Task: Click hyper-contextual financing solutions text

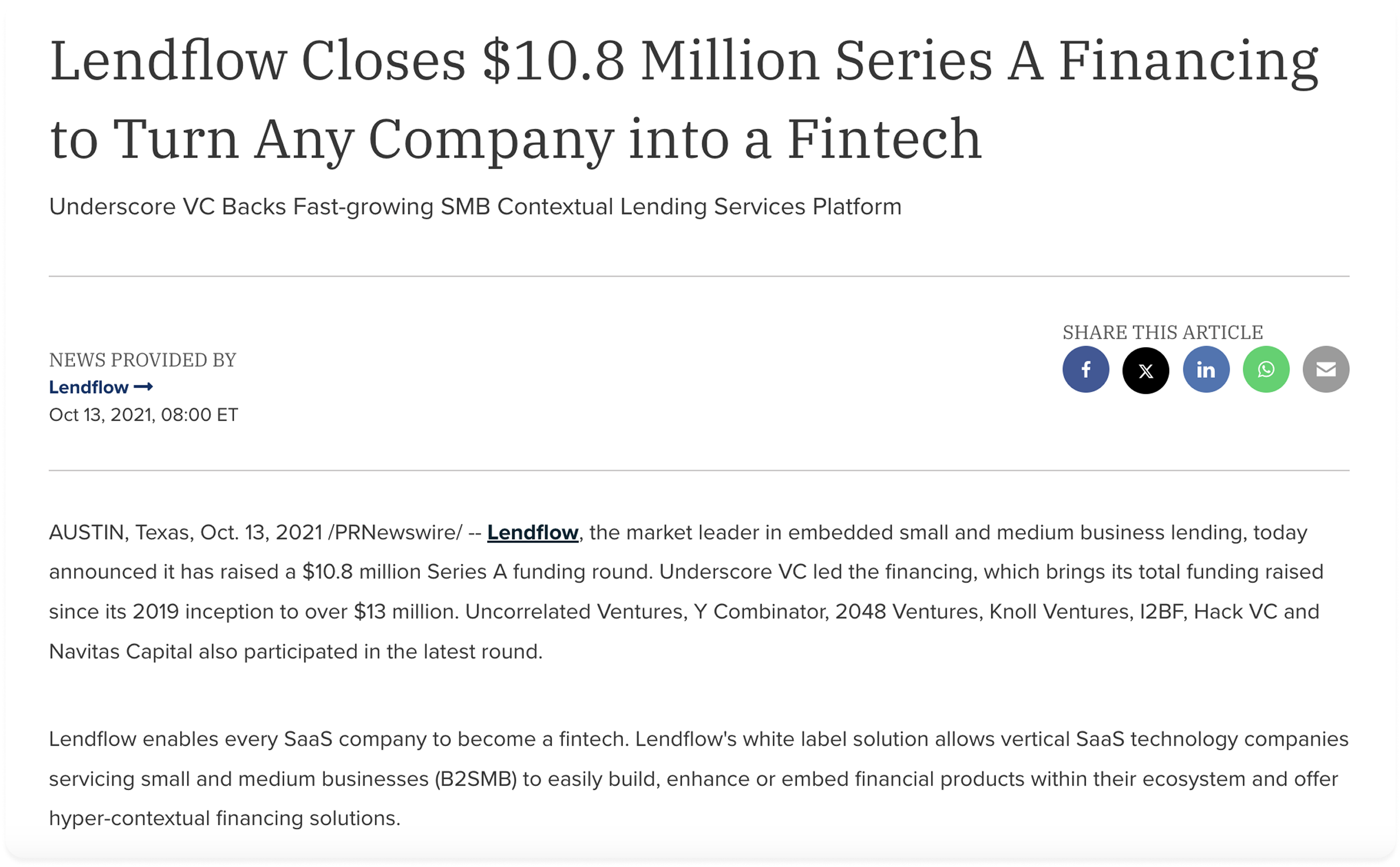Action: pyautogui.click(x=224, y=817)
